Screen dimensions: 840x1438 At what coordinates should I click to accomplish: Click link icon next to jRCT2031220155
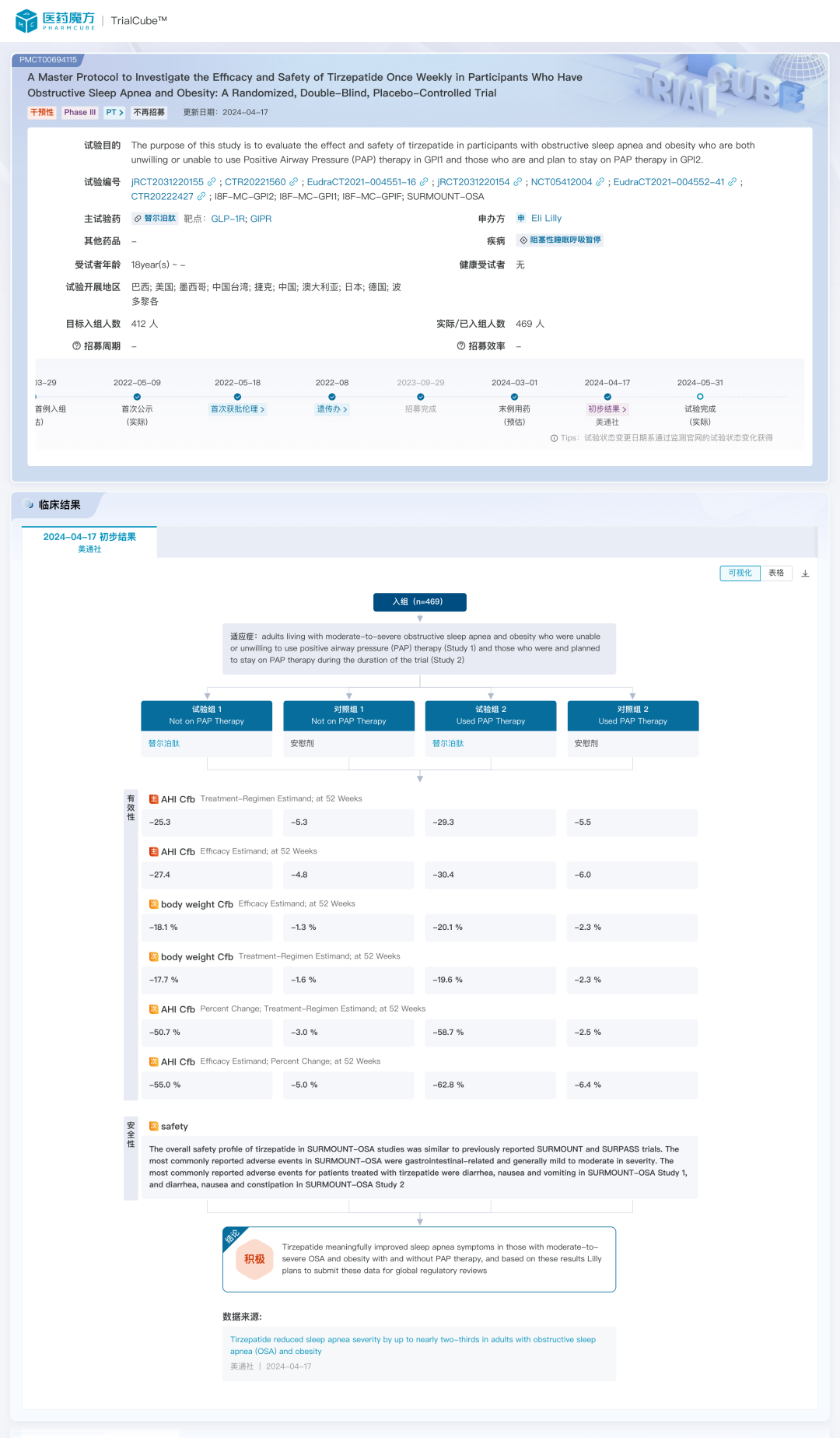212,182
